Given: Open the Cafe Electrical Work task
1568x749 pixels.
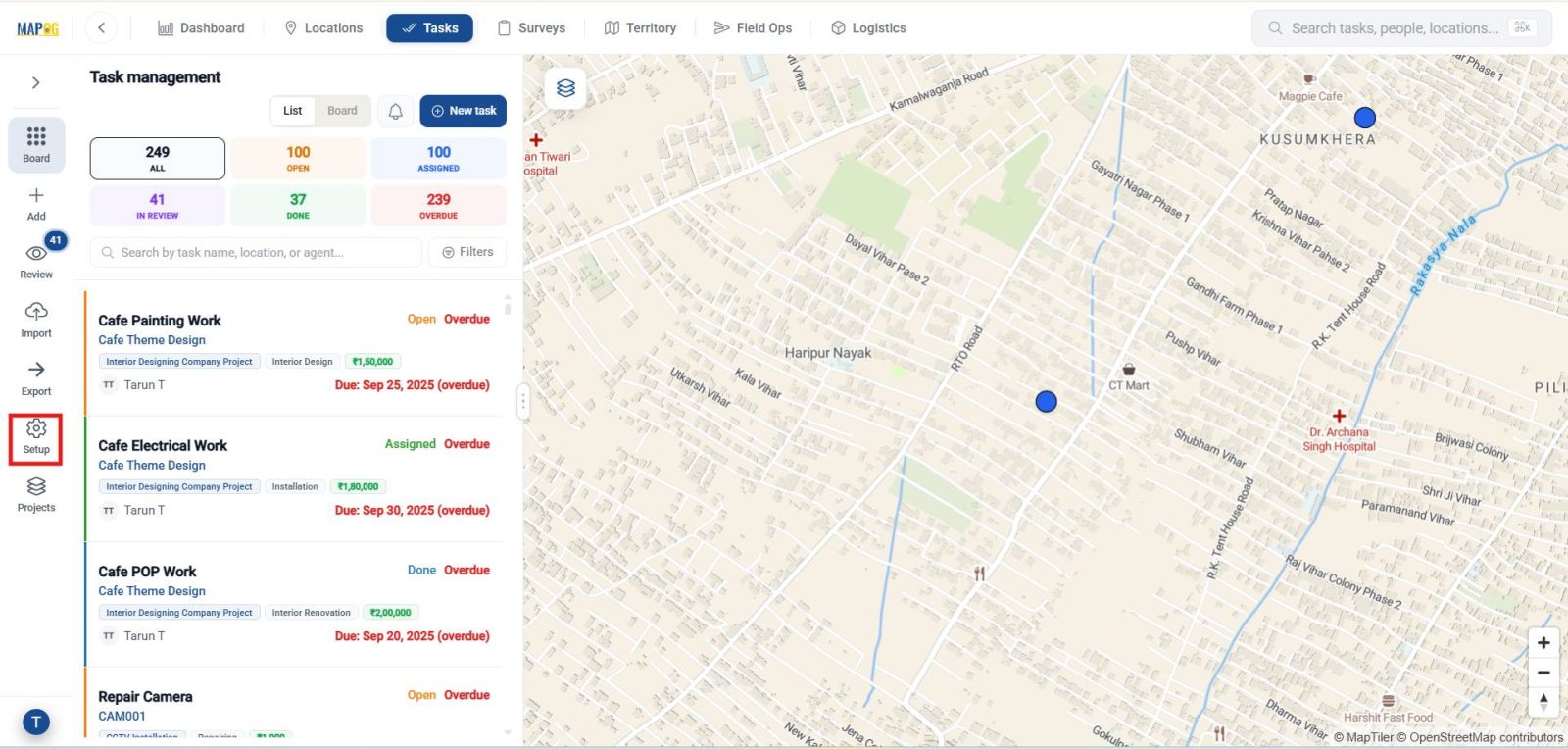Looking at the screenshot, I should point(163,446).
